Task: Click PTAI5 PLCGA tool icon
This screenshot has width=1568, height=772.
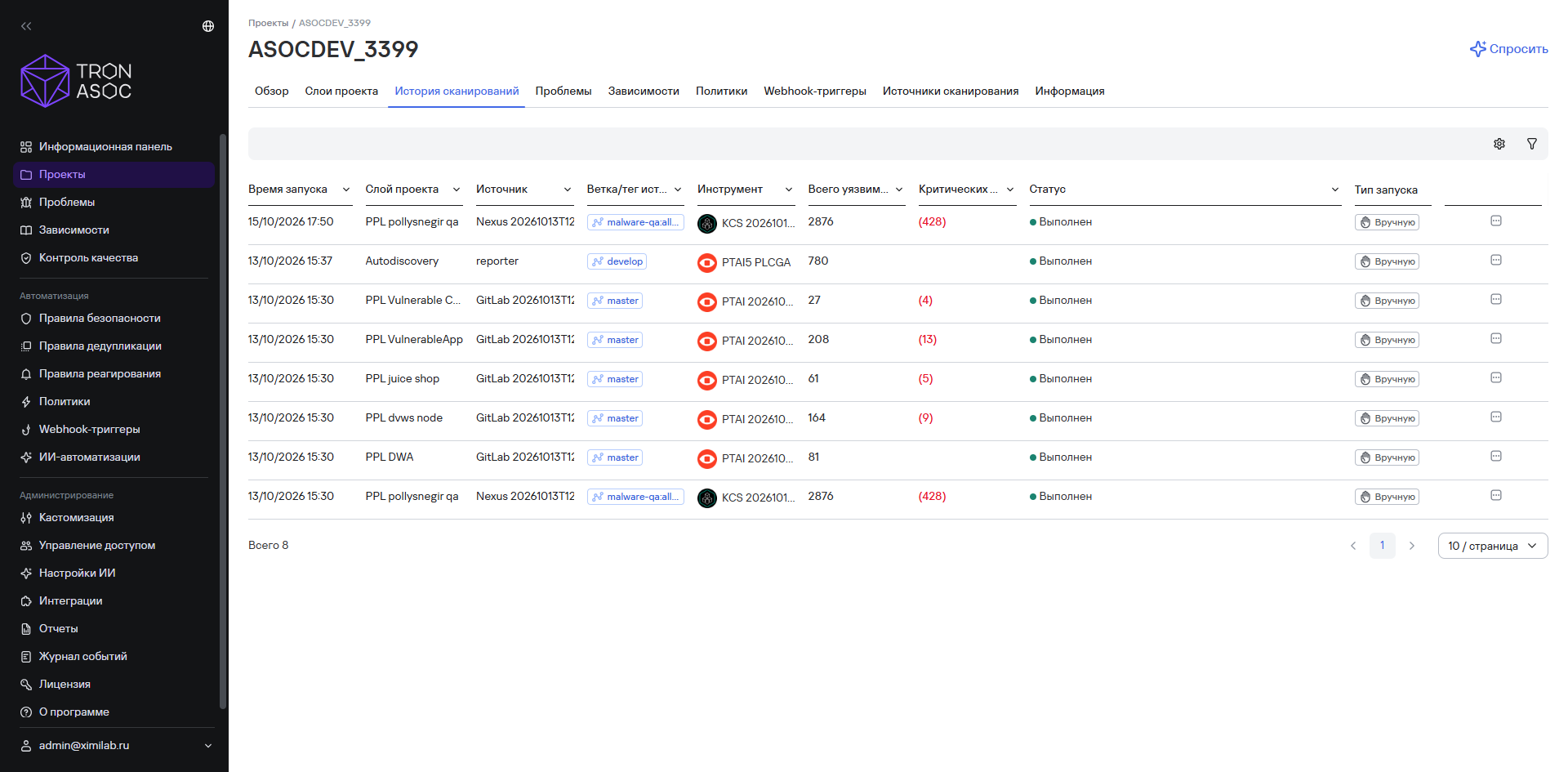Action: (x=707, y=262)
